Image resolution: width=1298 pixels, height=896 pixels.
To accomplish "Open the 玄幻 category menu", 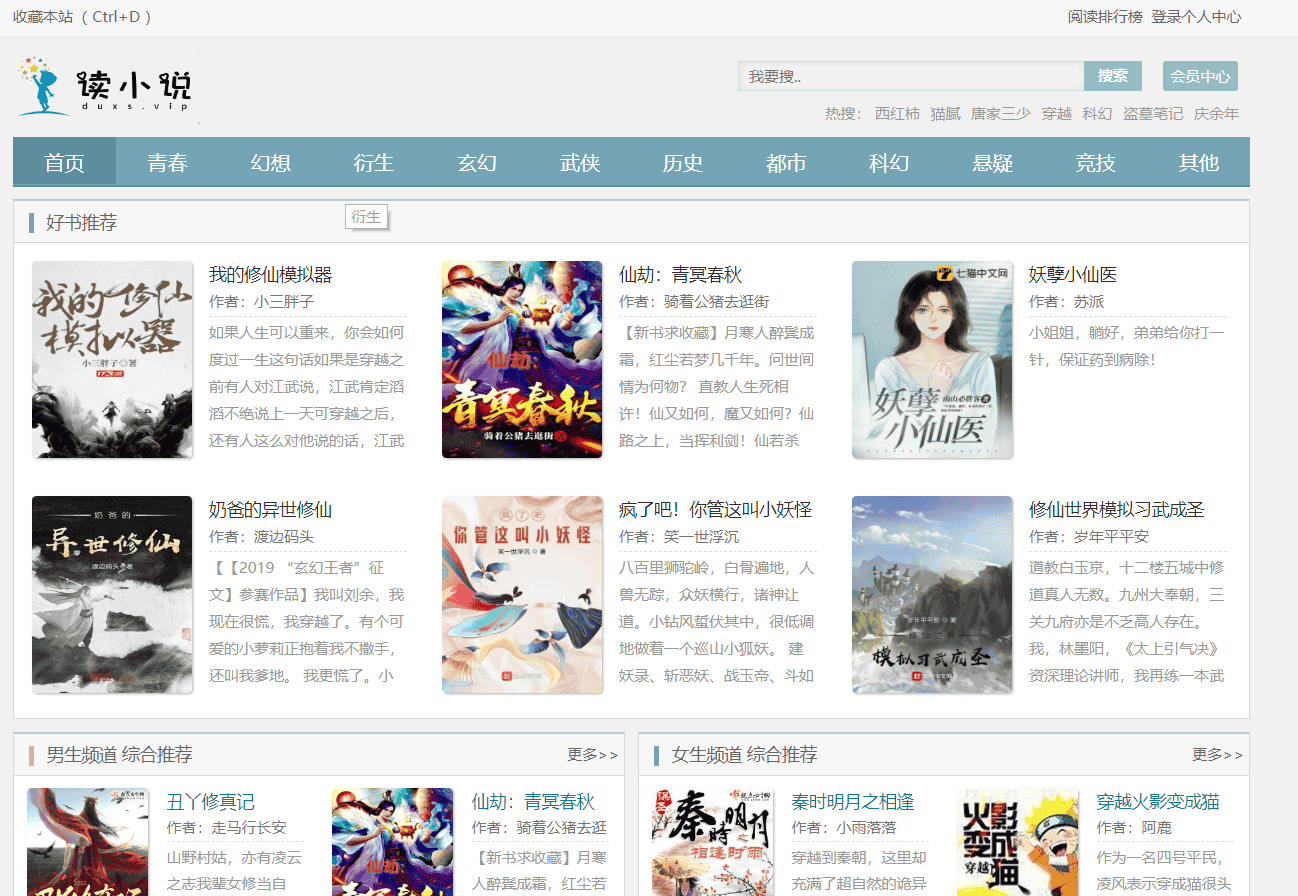I will coord(477,162).
